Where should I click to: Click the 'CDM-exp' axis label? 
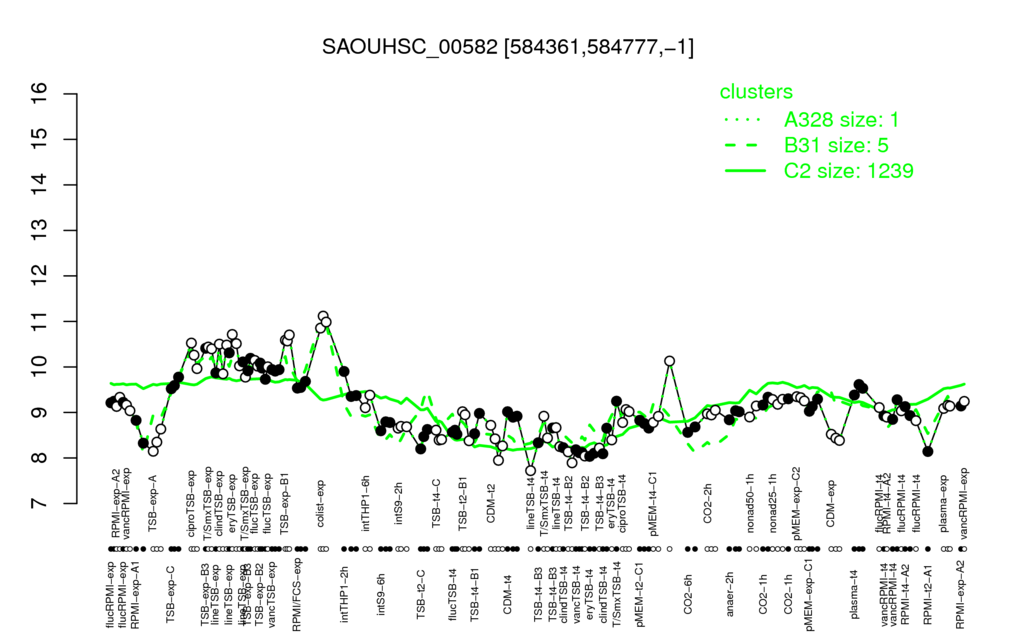click(831, 502)
